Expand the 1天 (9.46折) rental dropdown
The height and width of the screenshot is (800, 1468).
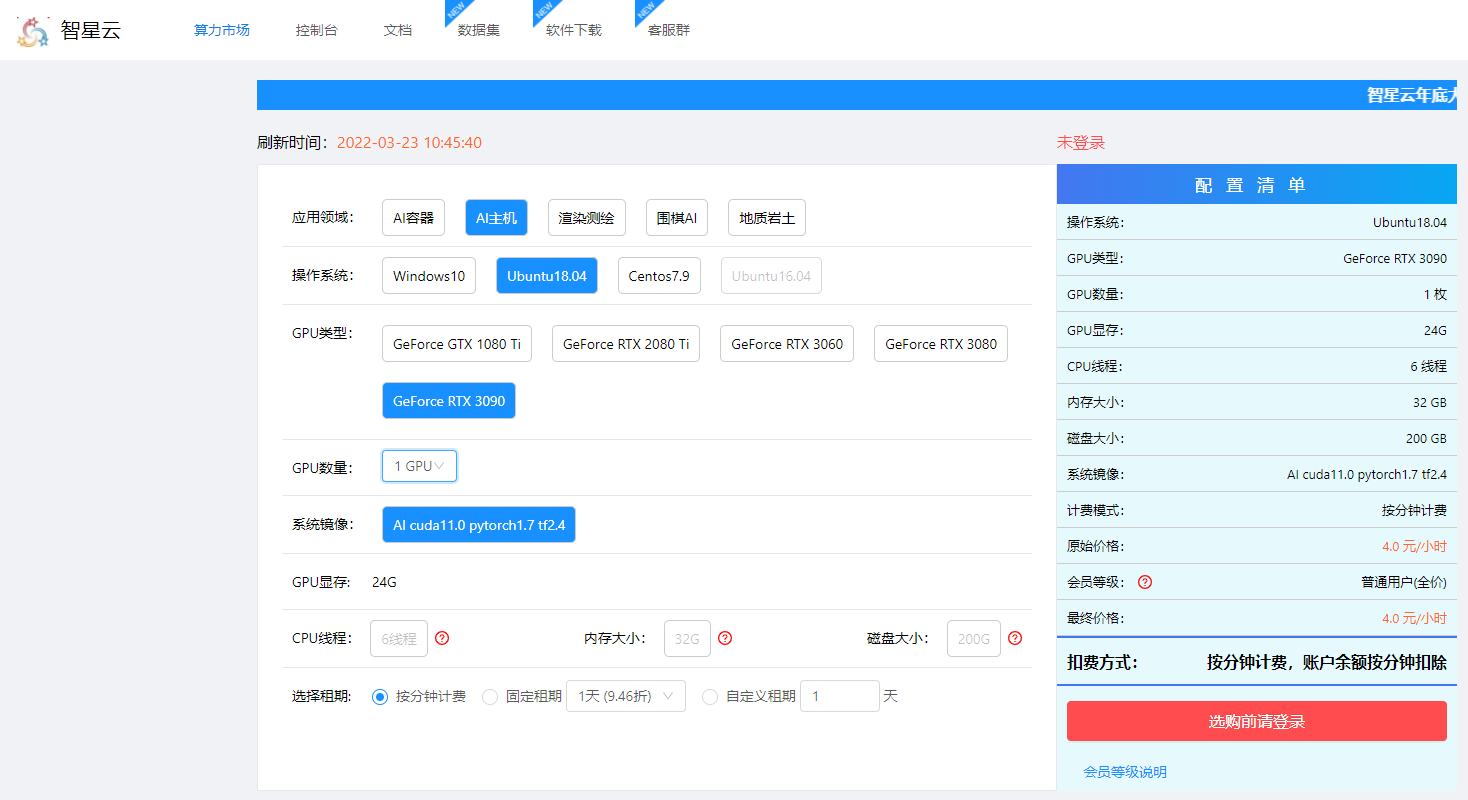[625, 697]
